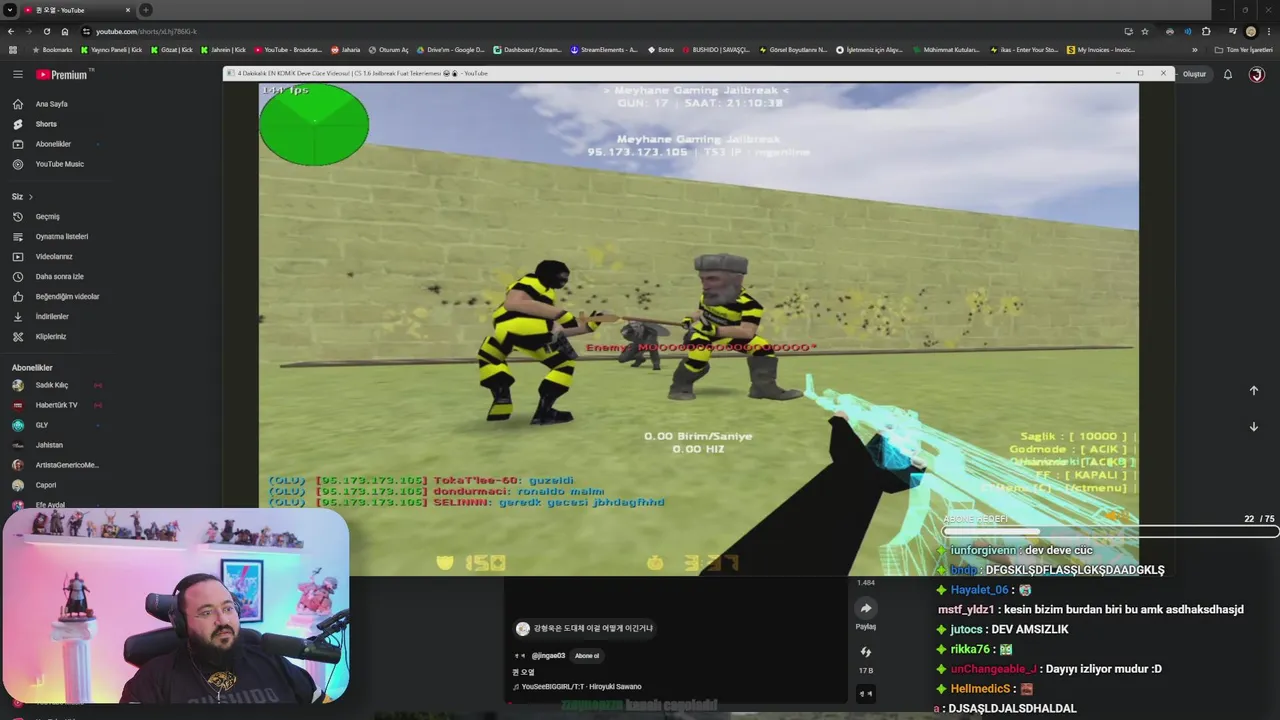Open the @jingae03 channel link
1280x720 pixels.
pos(548,656)
